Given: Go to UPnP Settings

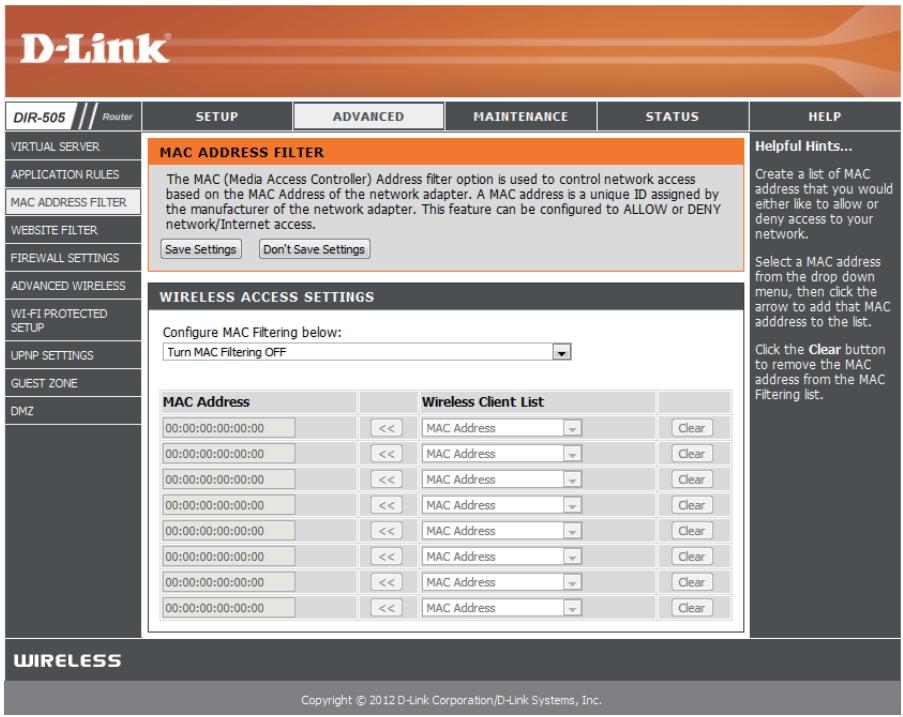Looking at the screenshot, I should [73, 355].
